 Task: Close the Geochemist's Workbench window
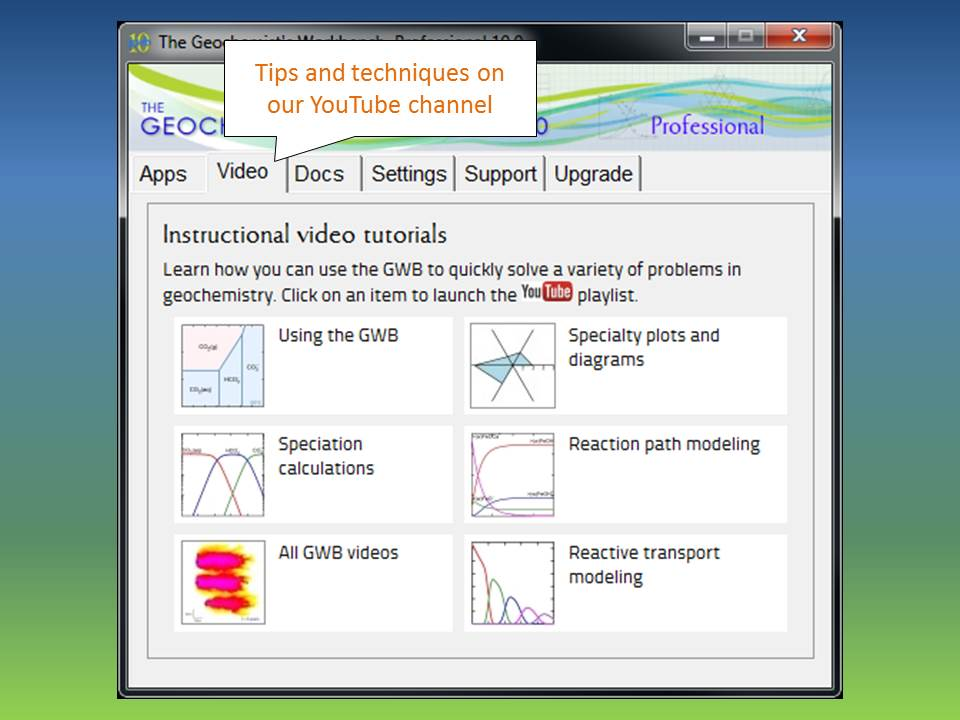tap(798, 36)
